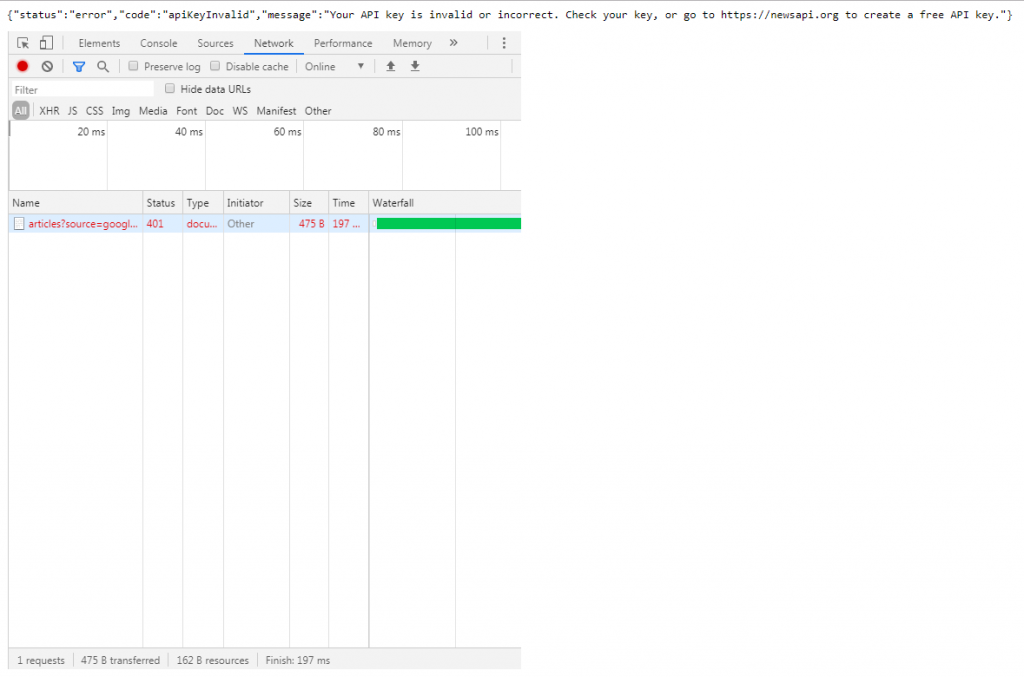Clear the network log icon

(x=47, y=66)
